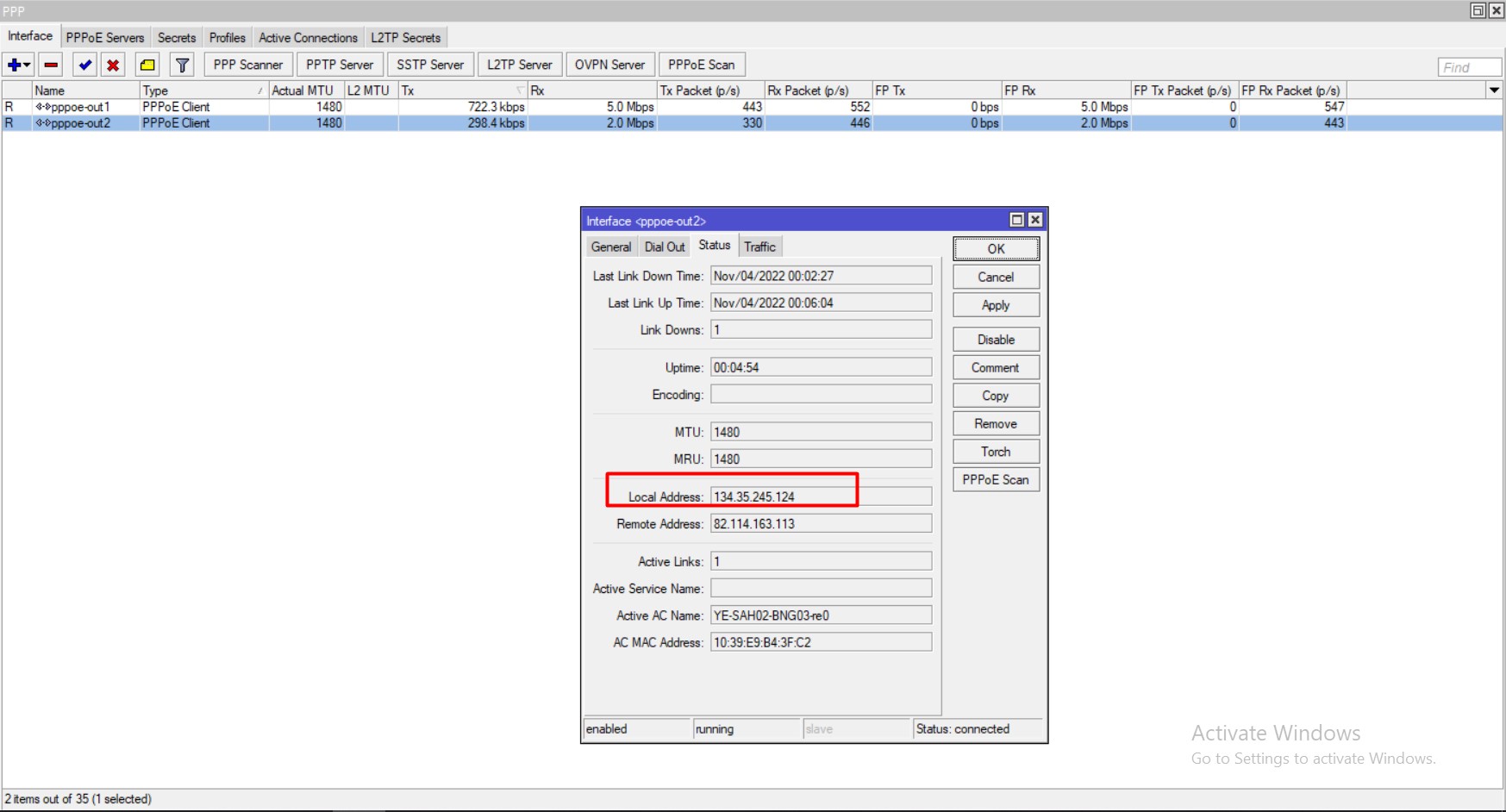1506x812 pixels.
Task: Sort by the Rx column header
Action: point(592,91)
